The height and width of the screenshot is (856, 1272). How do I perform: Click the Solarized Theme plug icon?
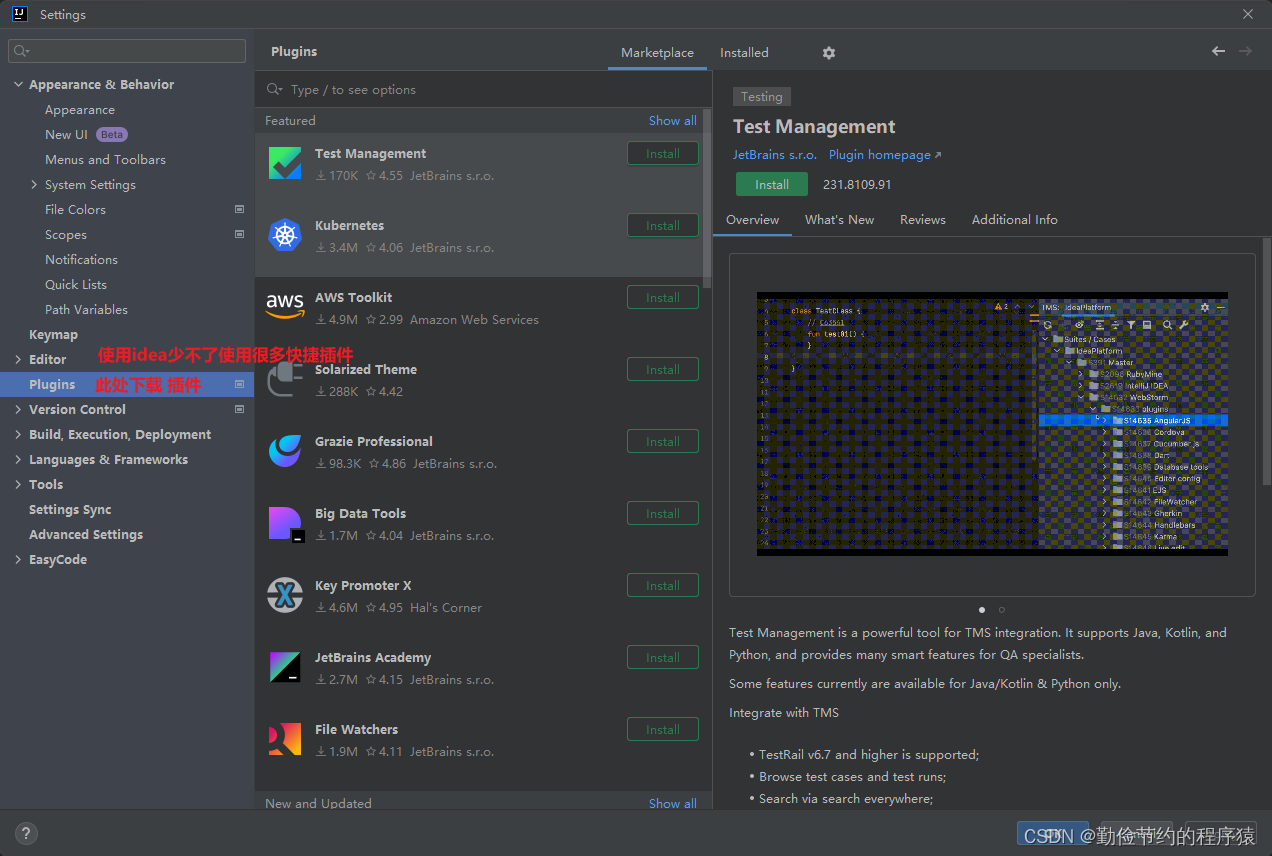tap(285, 379)
